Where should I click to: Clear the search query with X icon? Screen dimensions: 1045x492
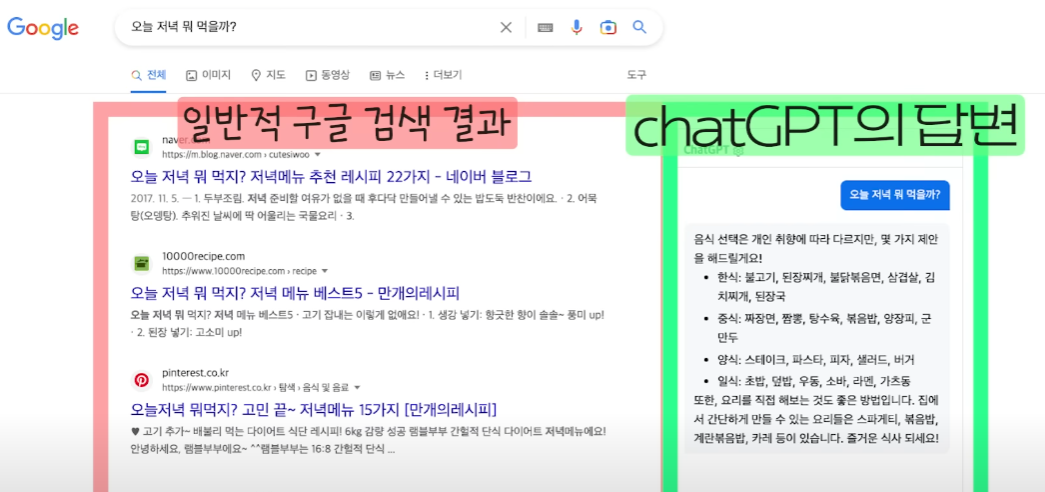(x=506, y=27)
